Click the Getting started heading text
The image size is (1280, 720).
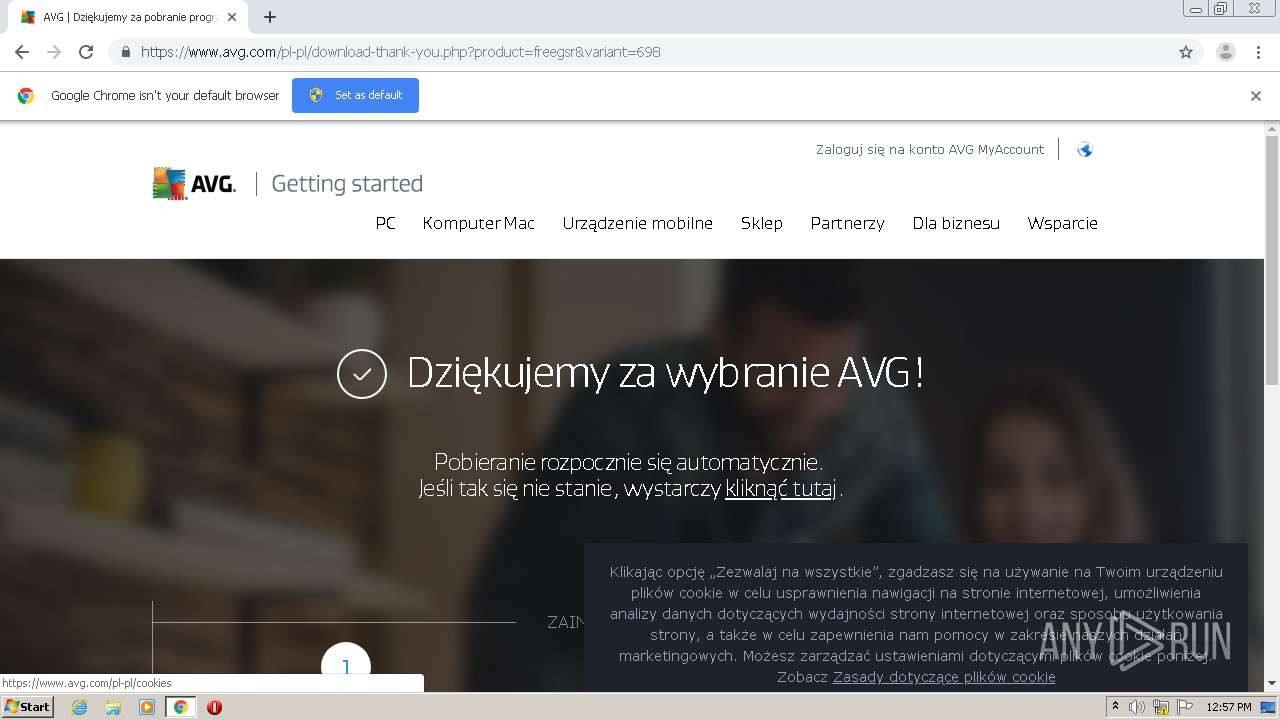[x=347, y=184]
